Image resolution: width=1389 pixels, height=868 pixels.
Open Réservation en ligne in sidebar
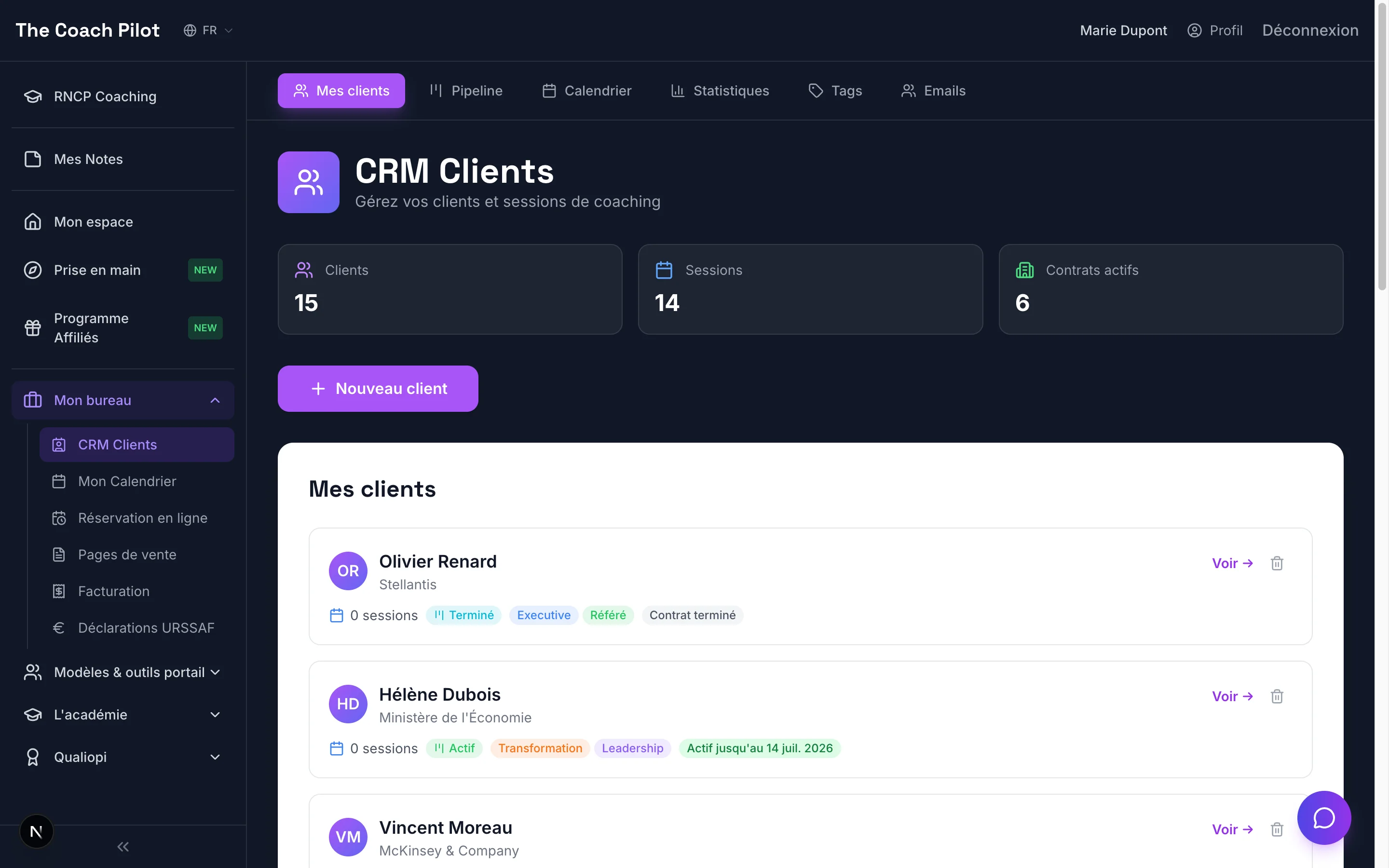(136, 518)
